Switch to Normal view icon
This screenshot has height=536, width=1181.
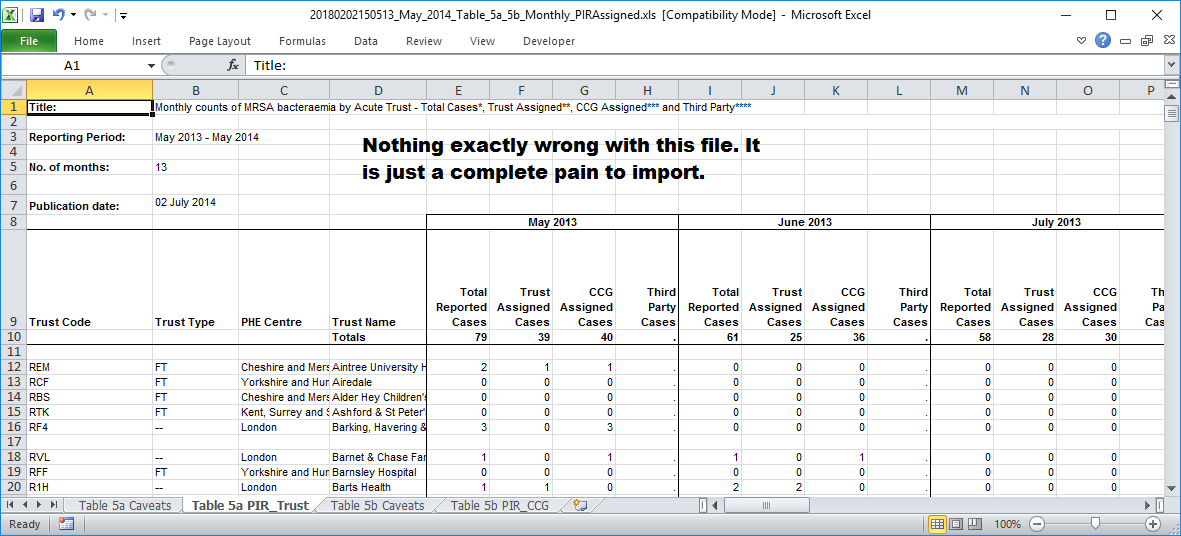[x=938, y=524]
